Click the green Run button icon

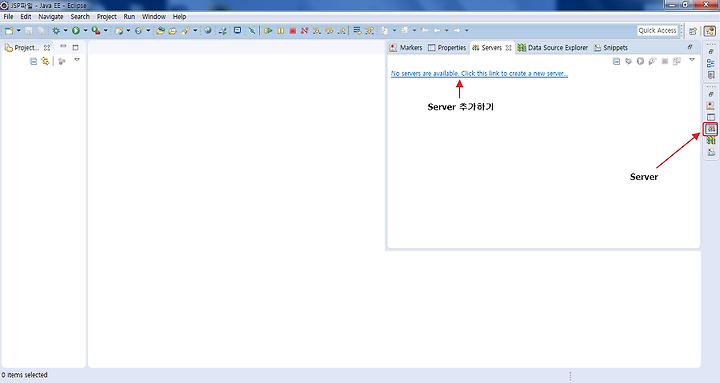(76, 31)
